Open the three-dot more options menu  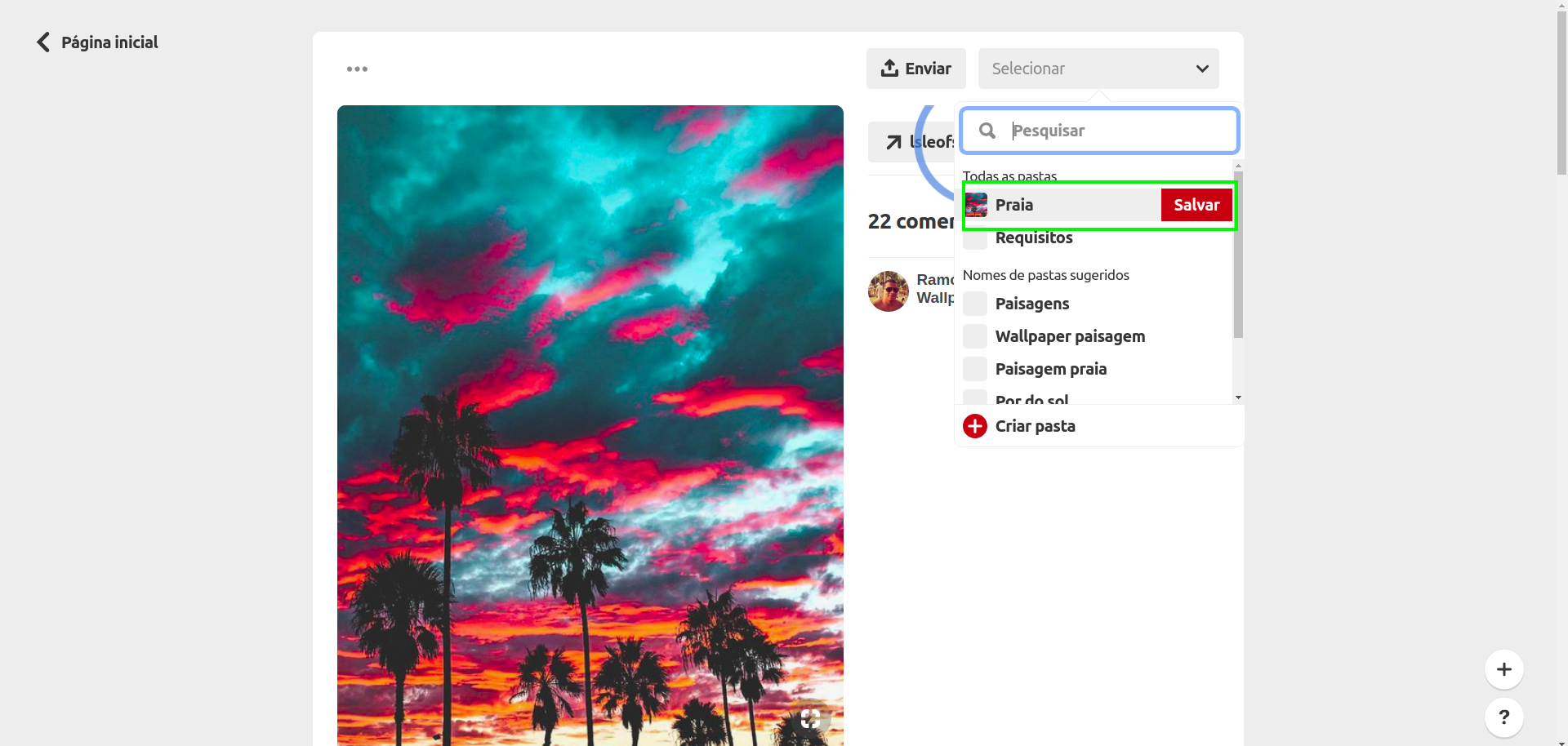357,69
